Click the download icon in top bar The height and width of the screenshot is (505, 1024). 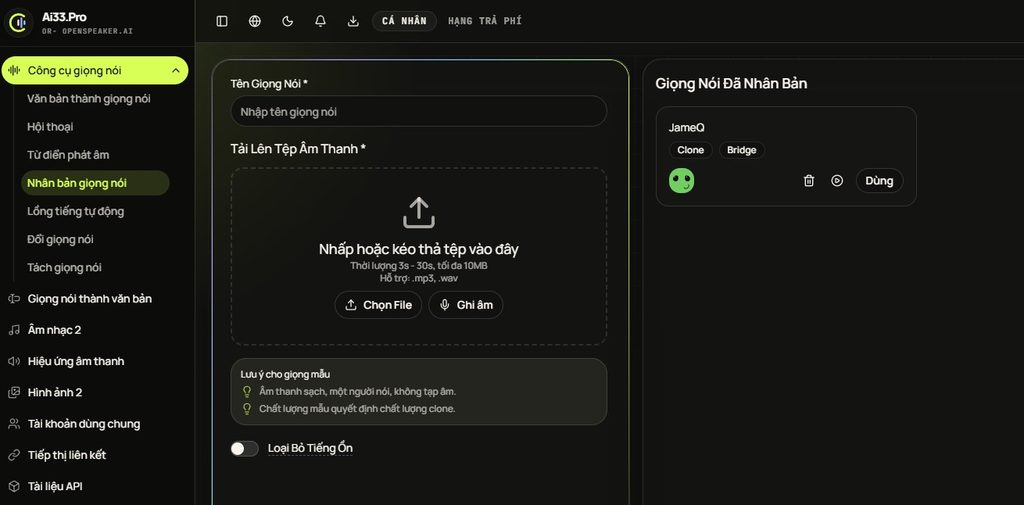[353, 21]
